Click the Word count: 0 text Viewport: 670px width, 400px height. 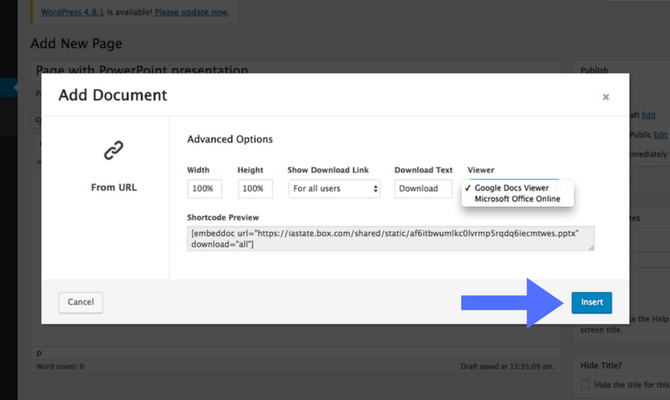pyautogui.click(x=60, y=366)
